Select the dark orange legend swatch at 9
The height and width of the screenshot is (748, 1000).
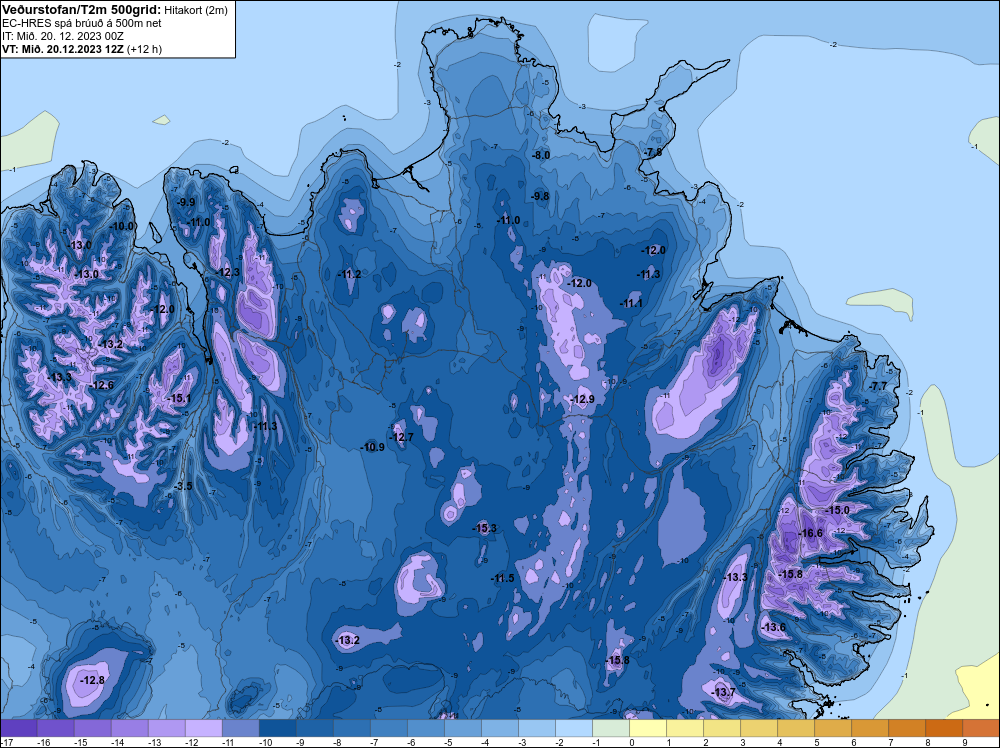pos(981,728)
